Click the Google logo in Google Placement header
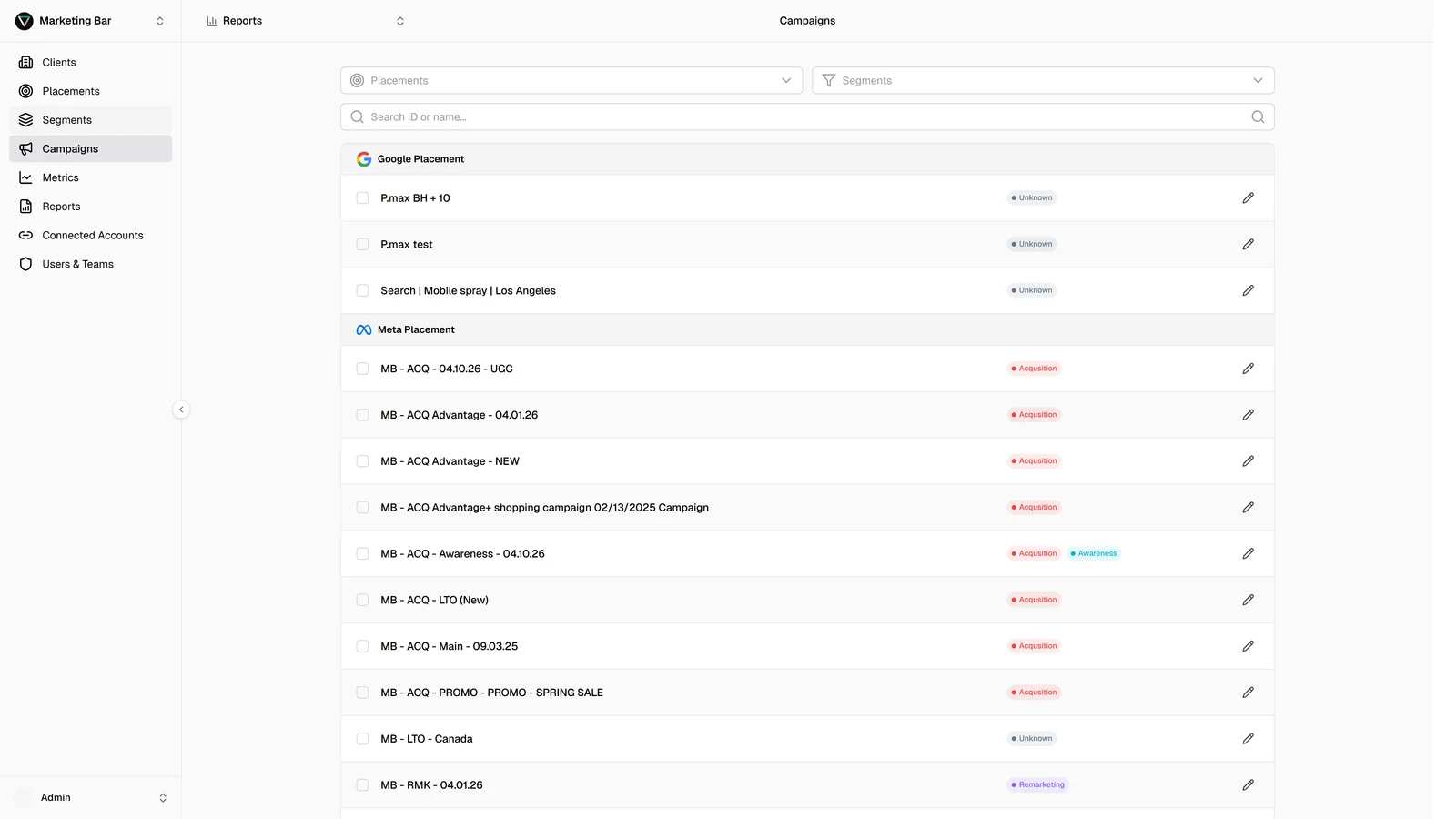The width and height of the screenshot is (1456, 819). pos(364,159)
